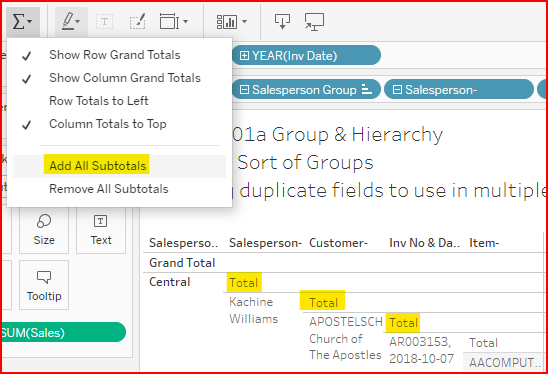The height and width of the screenshot is (374, 548).
Task: Open the Totals sigma toolbar menu
Action: [x=22, y=22]
